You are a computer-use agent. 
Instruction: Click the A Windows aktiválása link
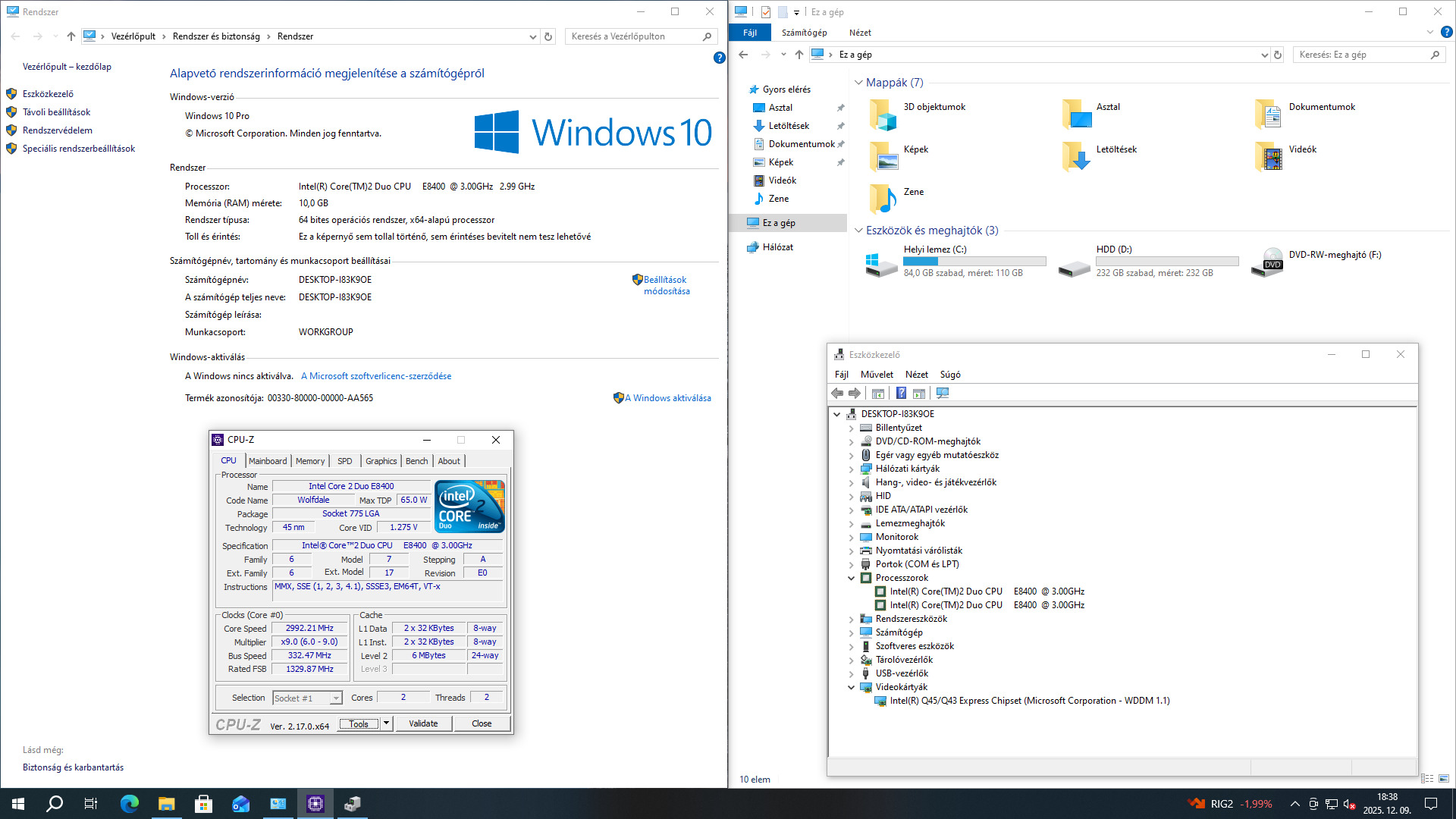point(667,398)
